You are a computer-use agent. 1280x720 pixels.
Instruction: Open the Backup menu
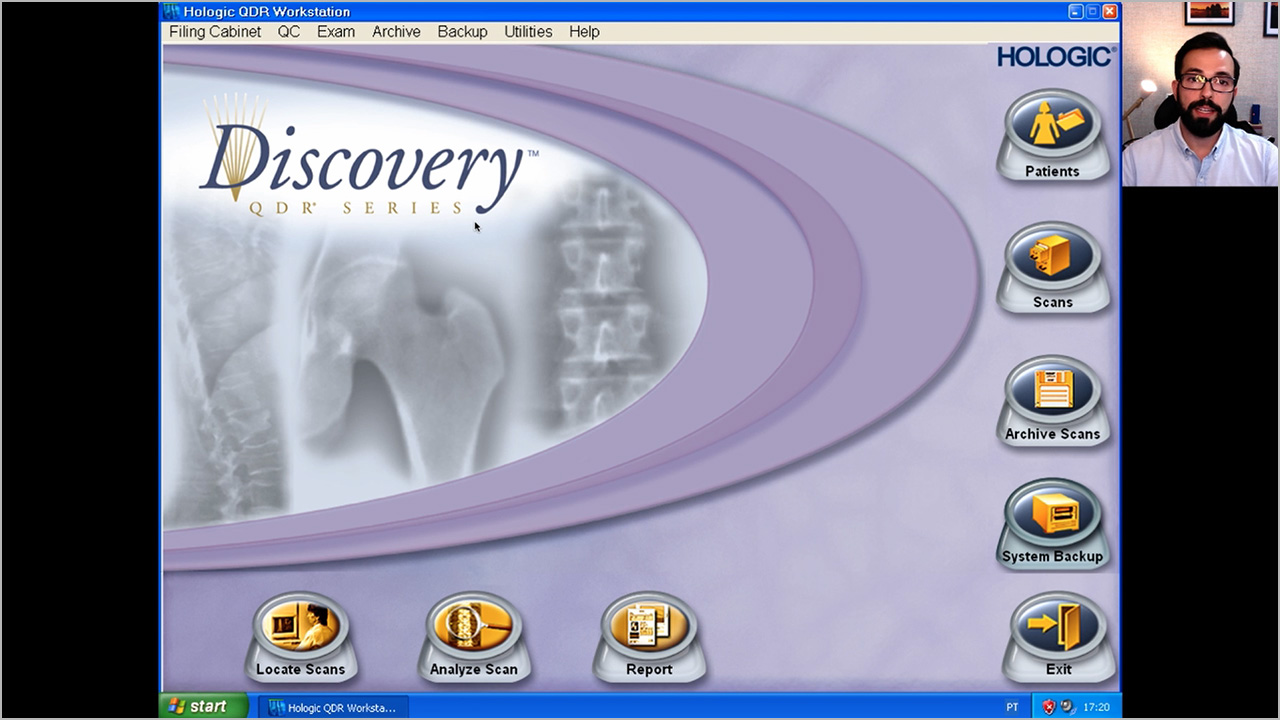(x=462, y=31)
